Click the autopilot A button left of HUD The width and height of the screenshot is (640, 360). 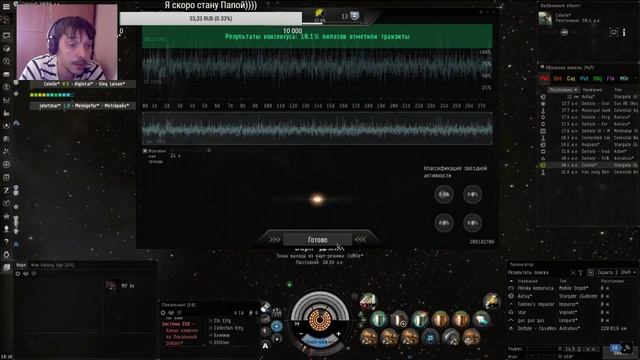[266, 346]
